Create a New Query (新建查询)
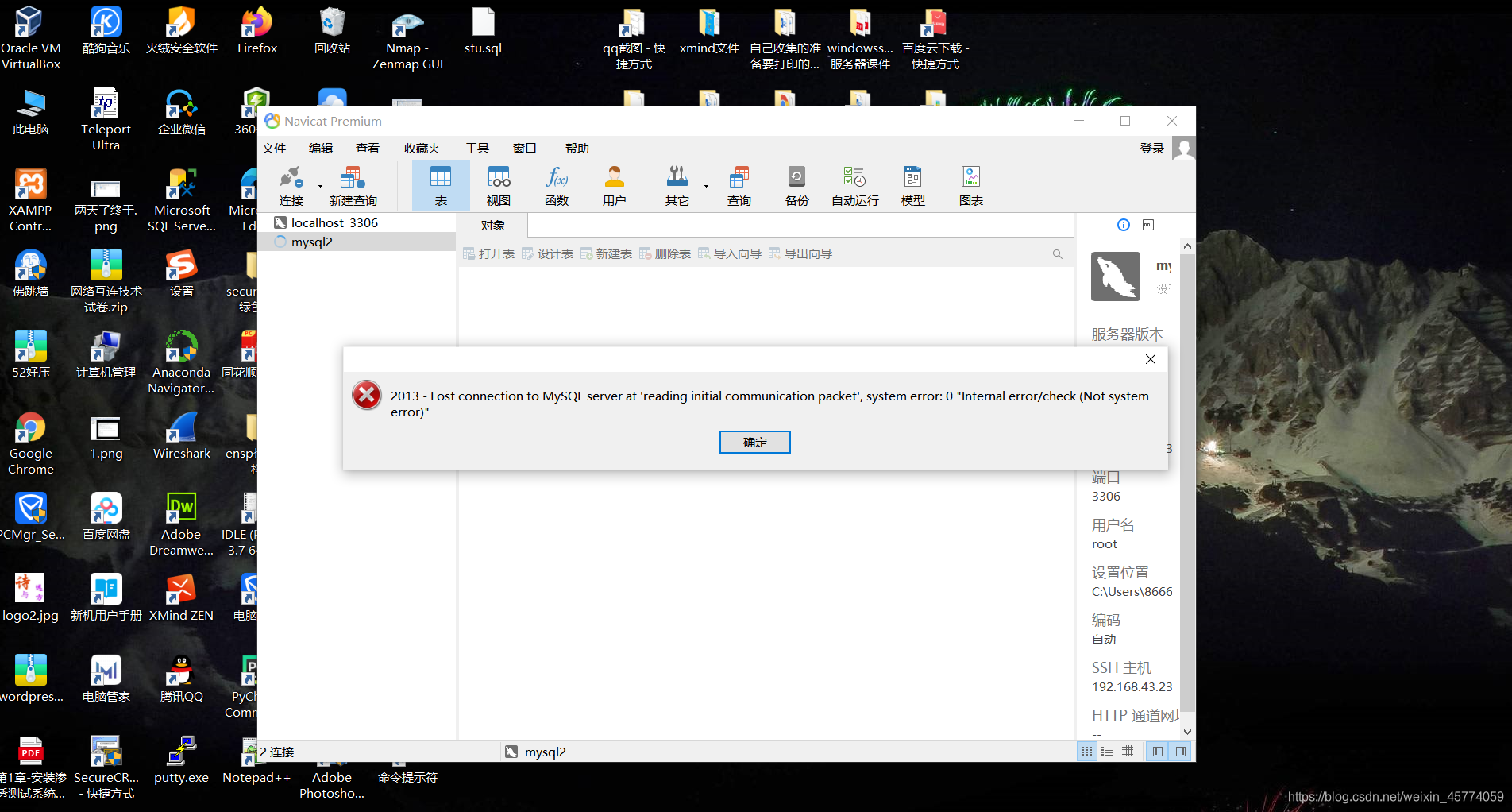This screenshot has height=812, width=1512. pos(353,186)
